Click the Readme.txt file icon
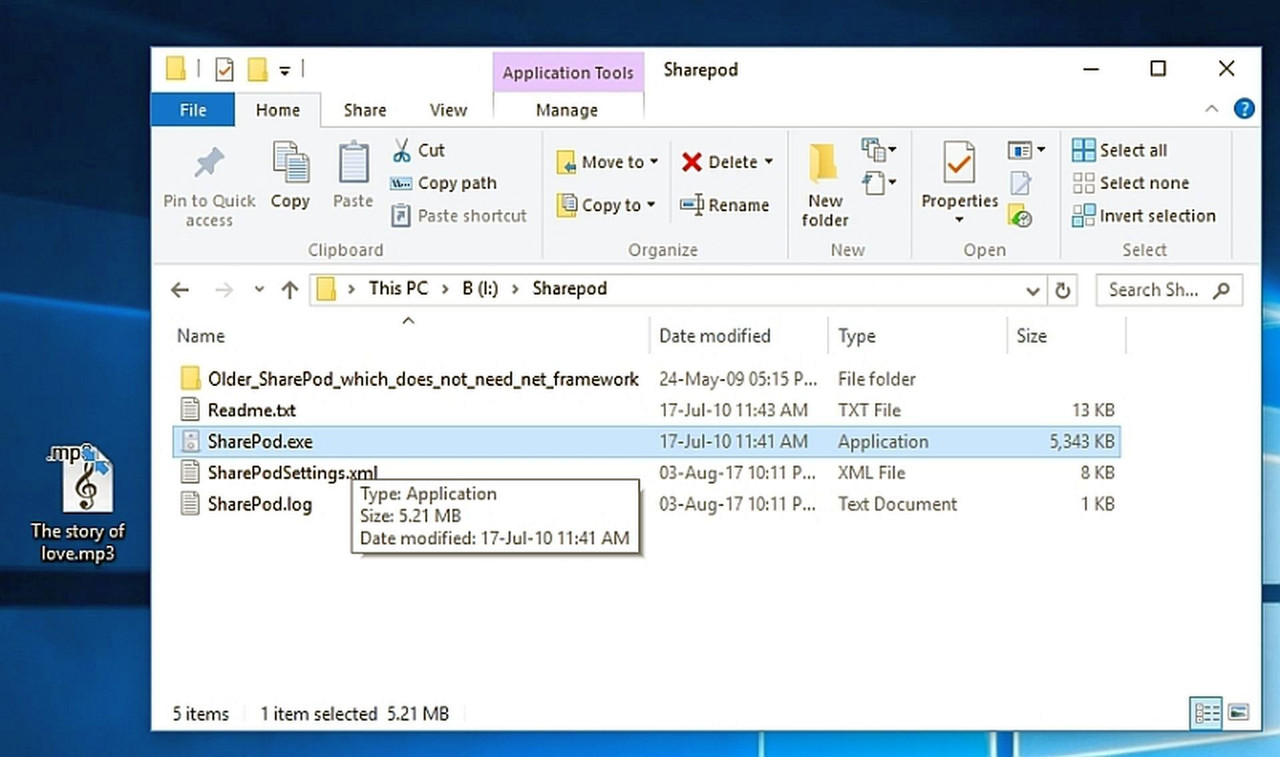This screenshot has height=757, width=1280. (x=190, y=410)
